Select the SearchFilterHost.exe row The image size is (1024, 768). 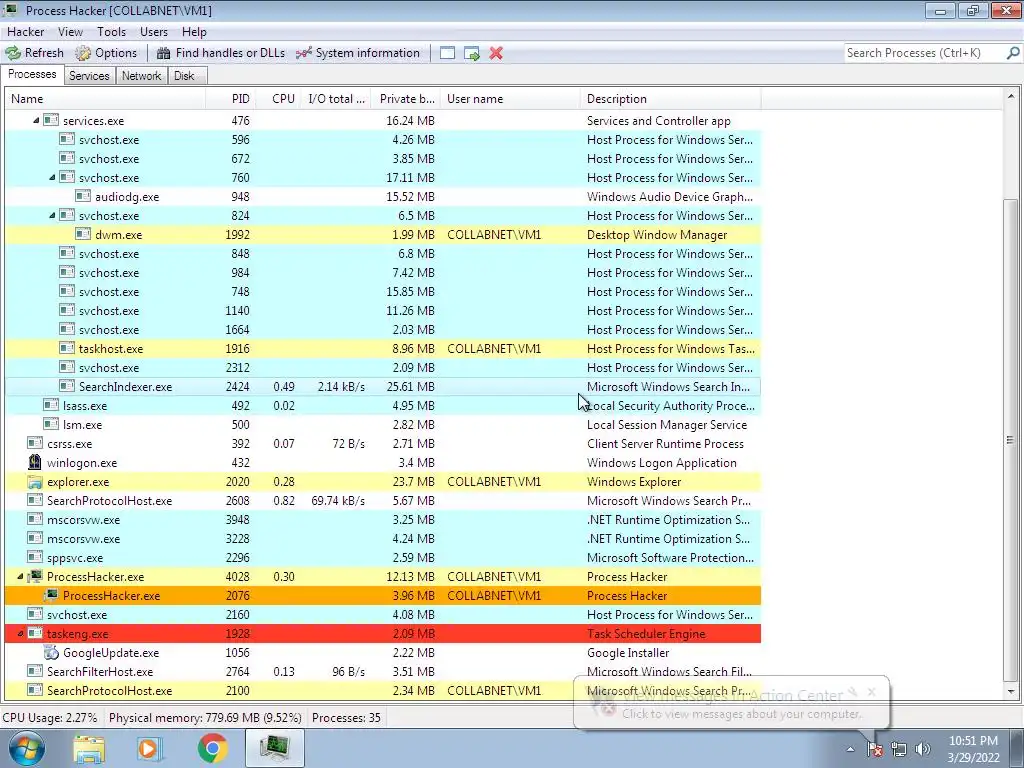[383, 671]
